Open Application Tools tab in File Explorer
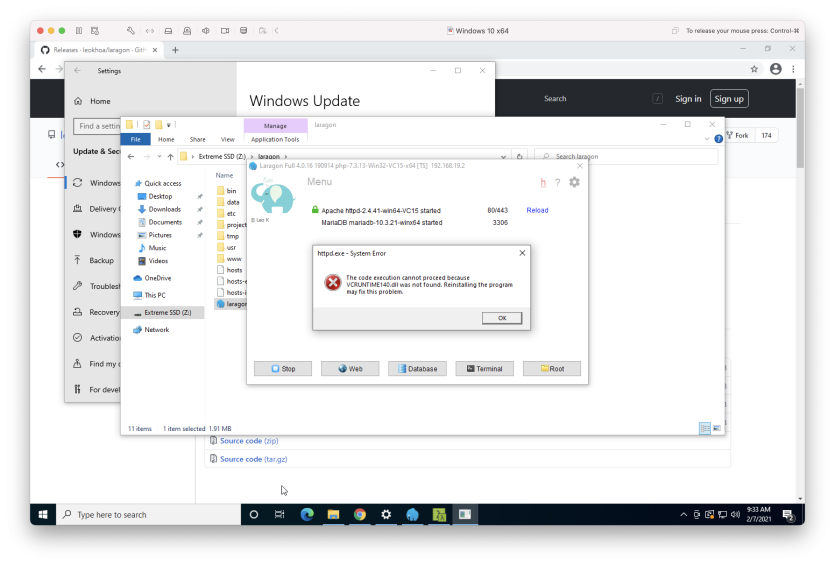 pos(275,140)
